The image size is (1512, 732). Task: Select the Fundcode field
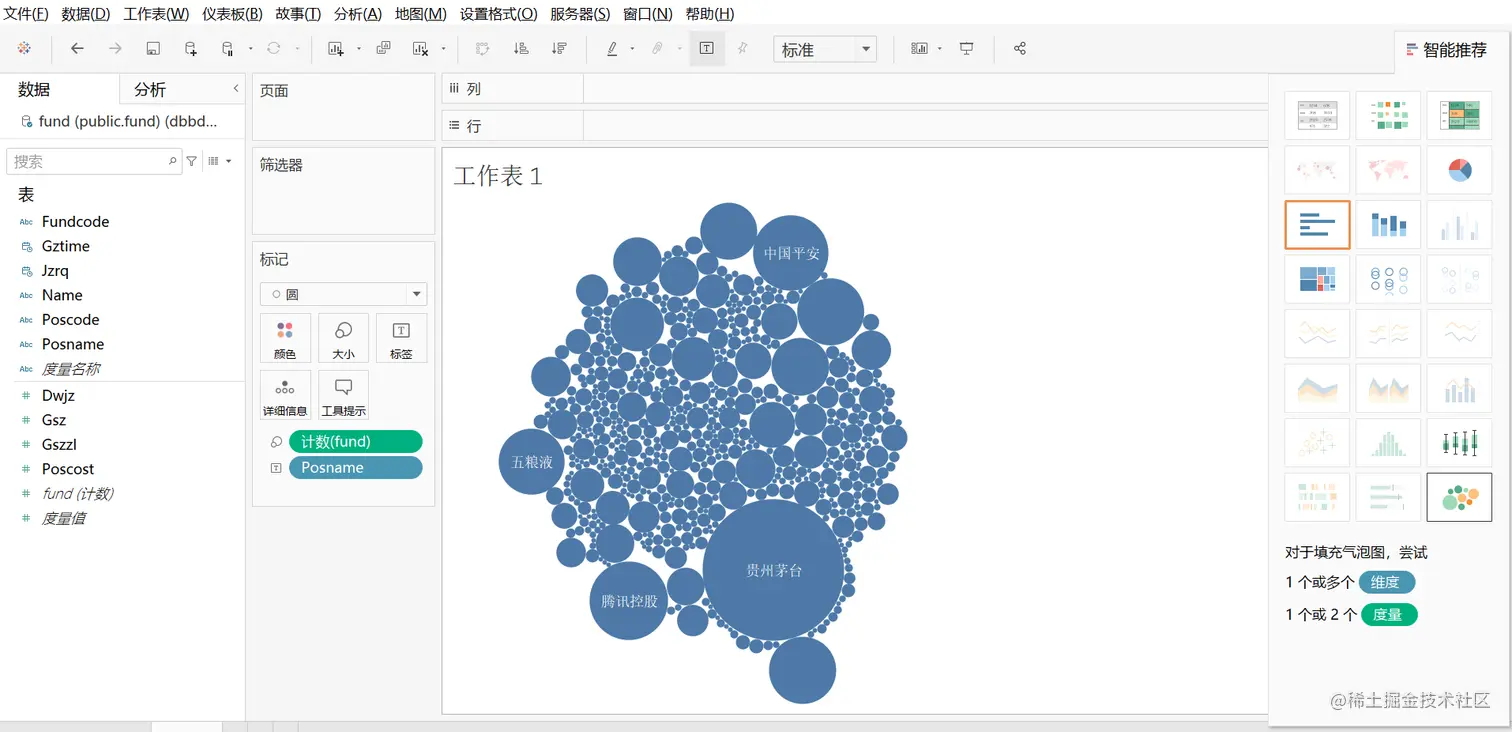[75, 222]
